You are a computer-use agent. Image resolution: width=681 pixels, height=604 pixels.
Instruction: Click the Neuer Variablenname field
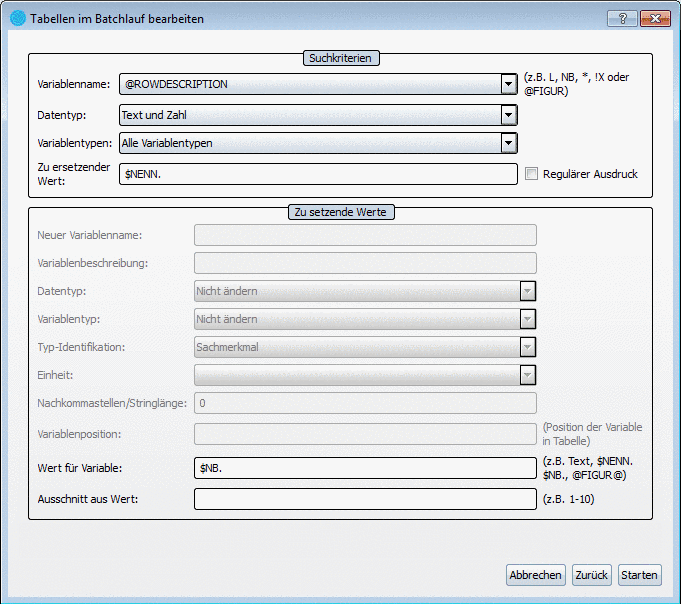(365, 235)
